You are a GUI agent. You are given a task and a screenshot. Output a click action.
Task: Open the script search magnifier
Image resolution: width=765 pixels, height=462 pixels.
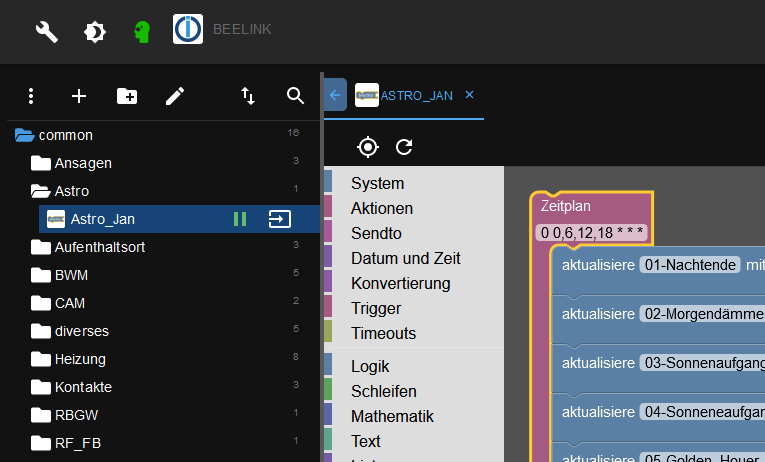[295, 96]
